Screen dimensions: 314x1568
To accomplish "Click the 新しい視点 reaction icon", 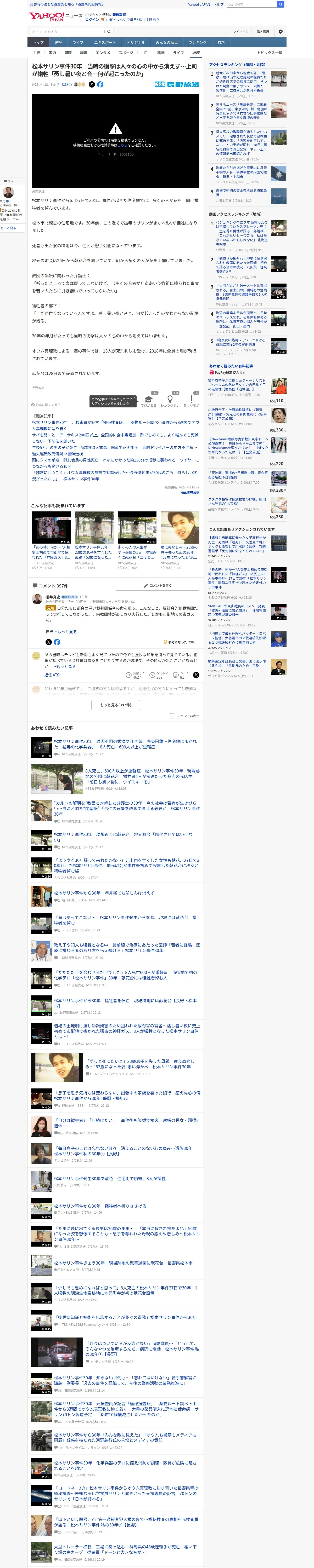I will (192, 399).
